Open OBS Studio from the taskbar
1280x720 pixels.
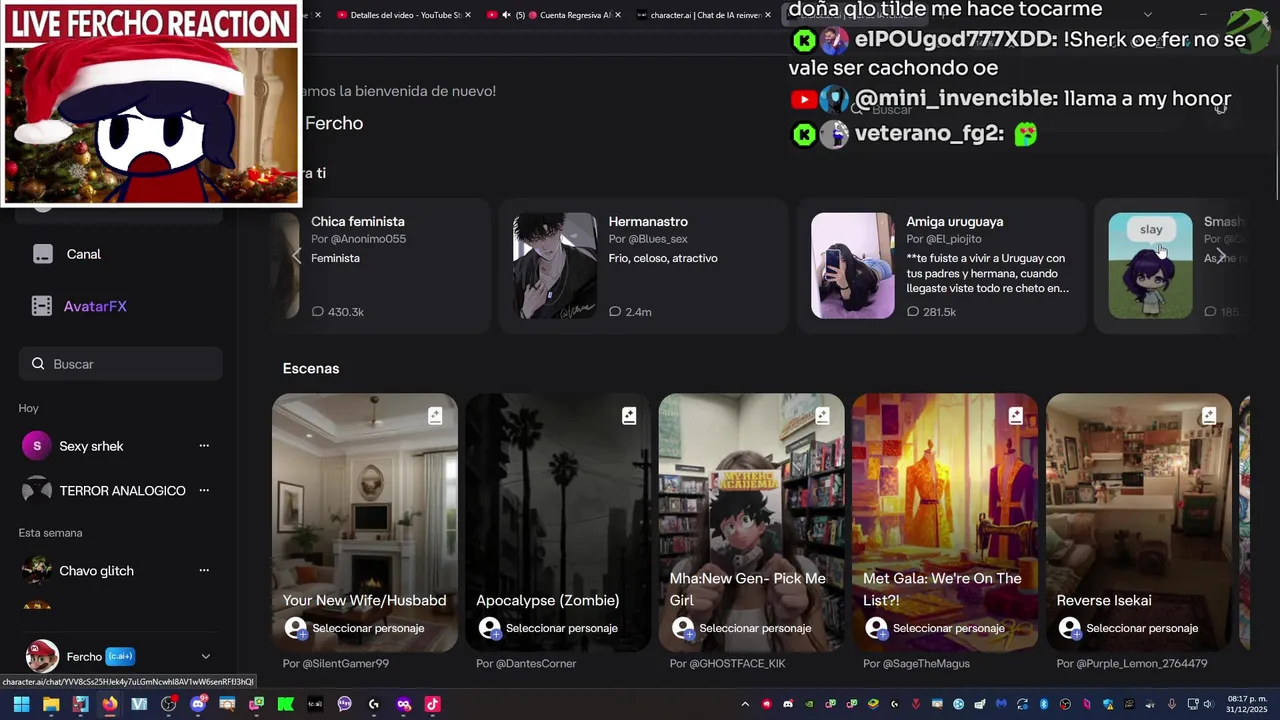[168, 704]
